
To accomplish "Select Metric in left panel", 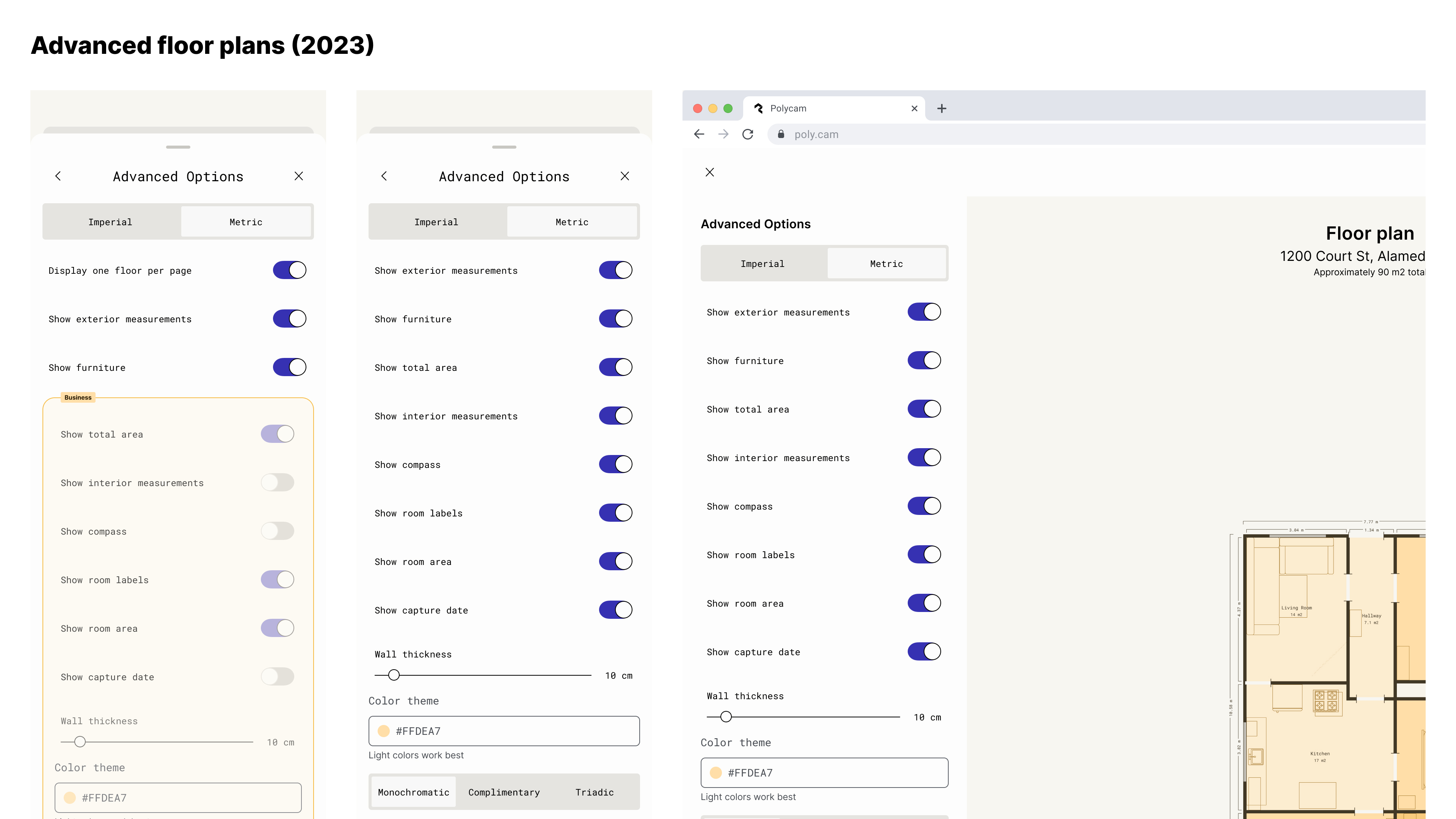I will coord(246,222).
